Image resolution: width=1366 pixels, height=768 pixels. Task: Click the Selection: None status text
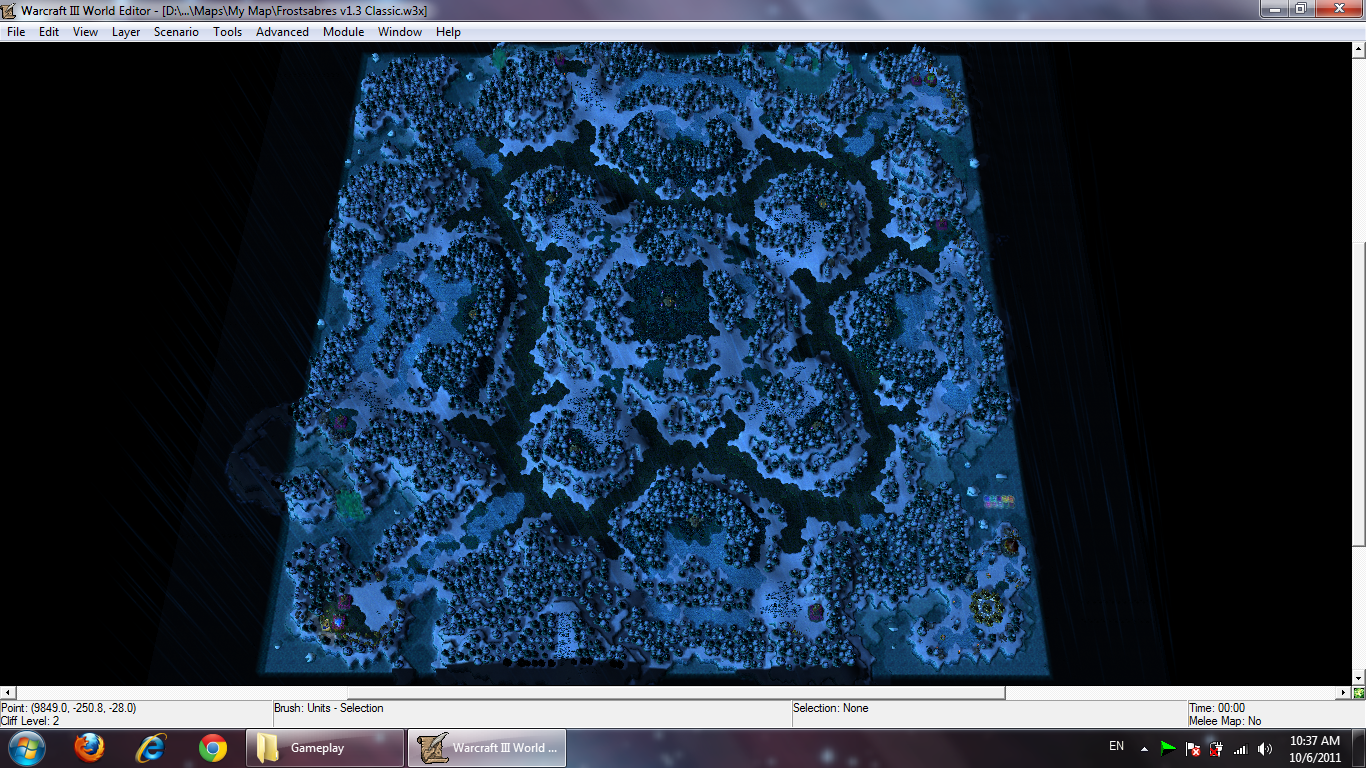tap(831, 708)
